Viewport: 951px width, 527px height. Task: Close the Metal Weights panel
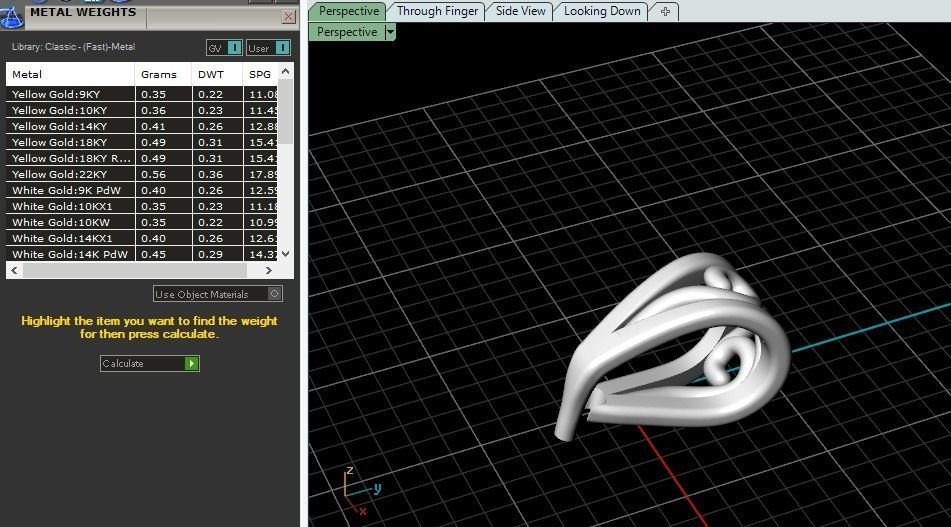coord(289,17)
